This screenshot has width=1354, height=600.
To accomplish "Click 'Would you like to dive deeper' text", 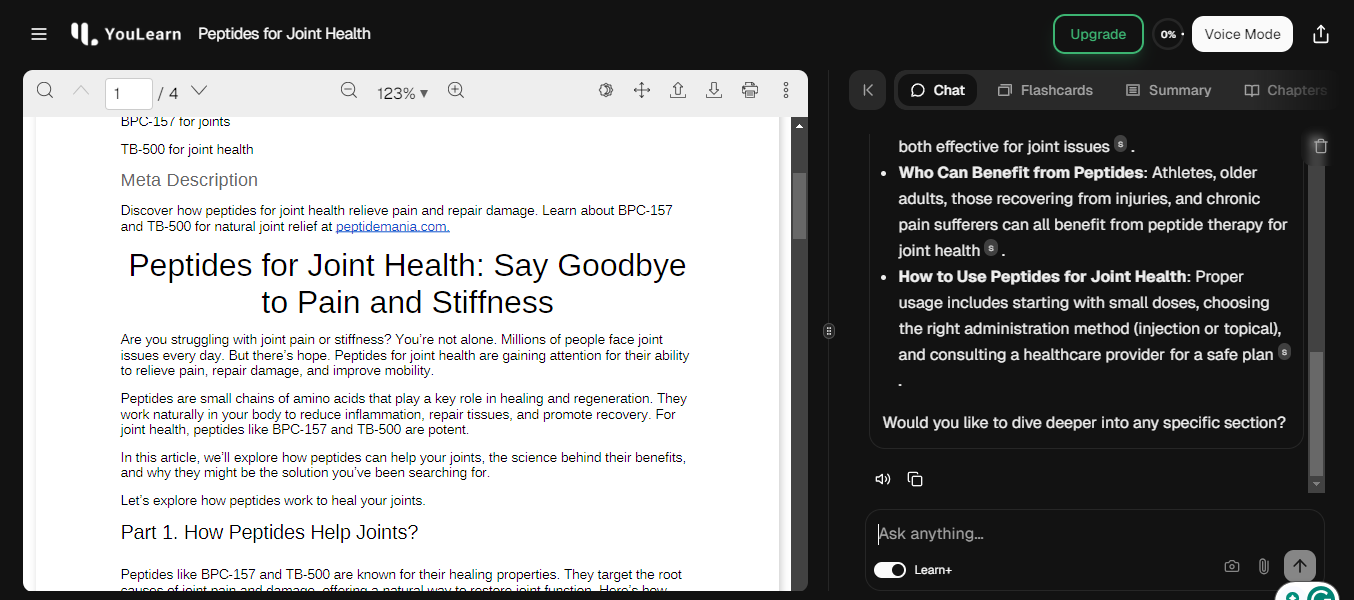I will [x=1084, y=422].
